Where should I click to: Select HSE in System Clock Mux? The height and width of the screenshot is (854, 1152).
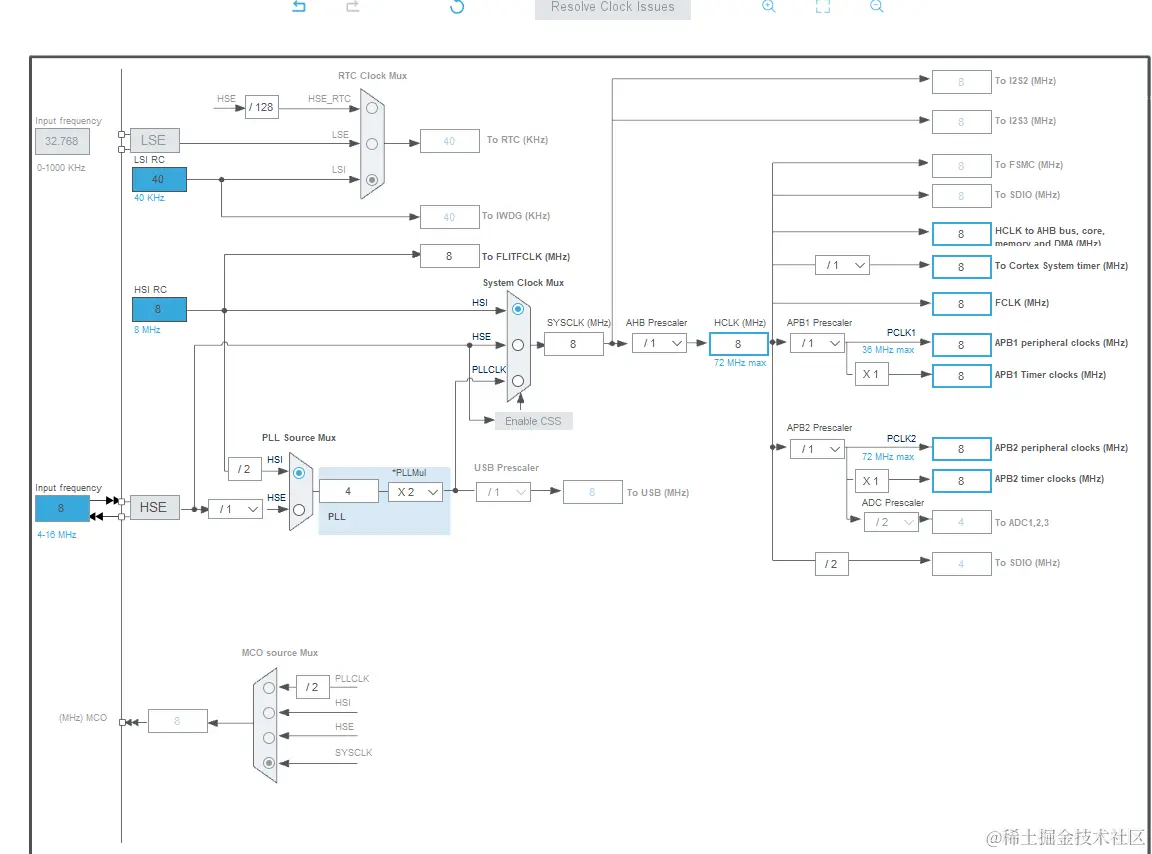(x=518, y=345)
